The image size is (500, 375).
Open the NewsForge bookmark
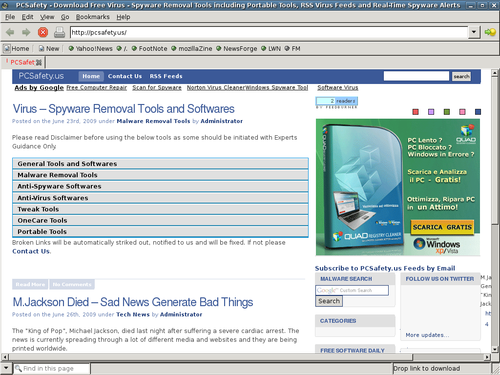click(x=237, y=49)
